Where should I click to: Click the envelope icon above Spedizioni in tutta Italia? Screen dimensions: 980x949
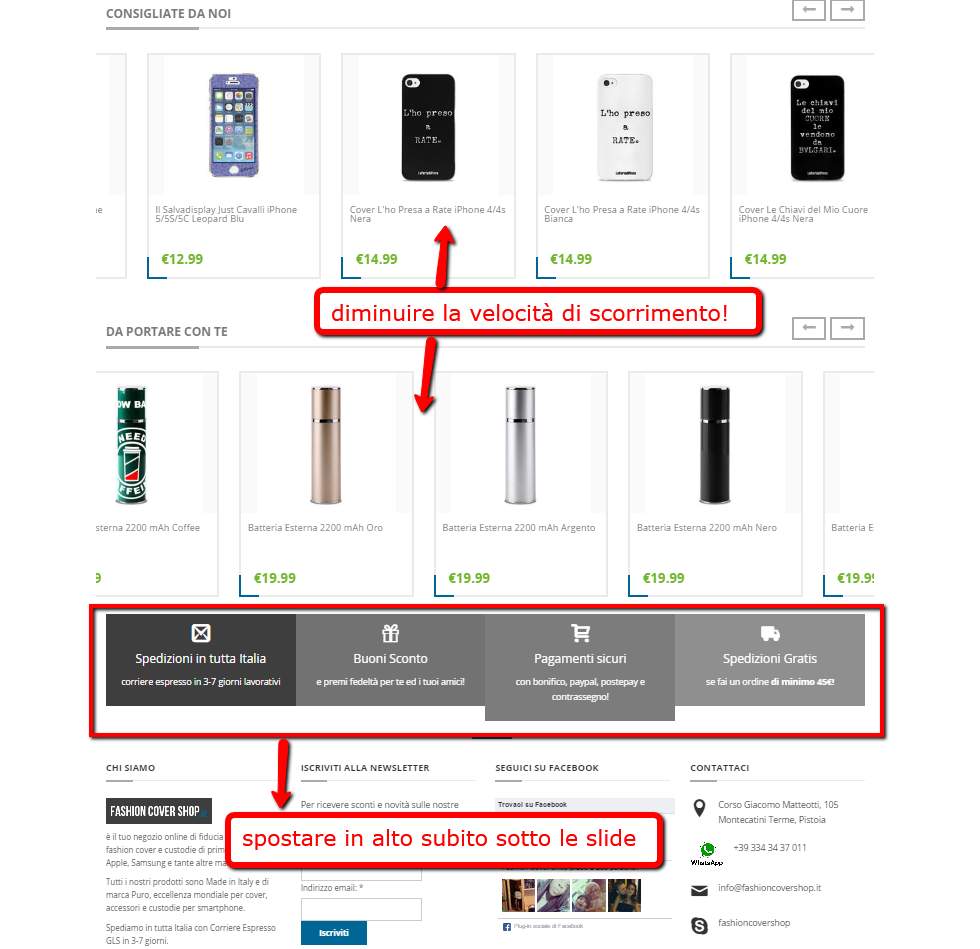click(x=201, y=633)
